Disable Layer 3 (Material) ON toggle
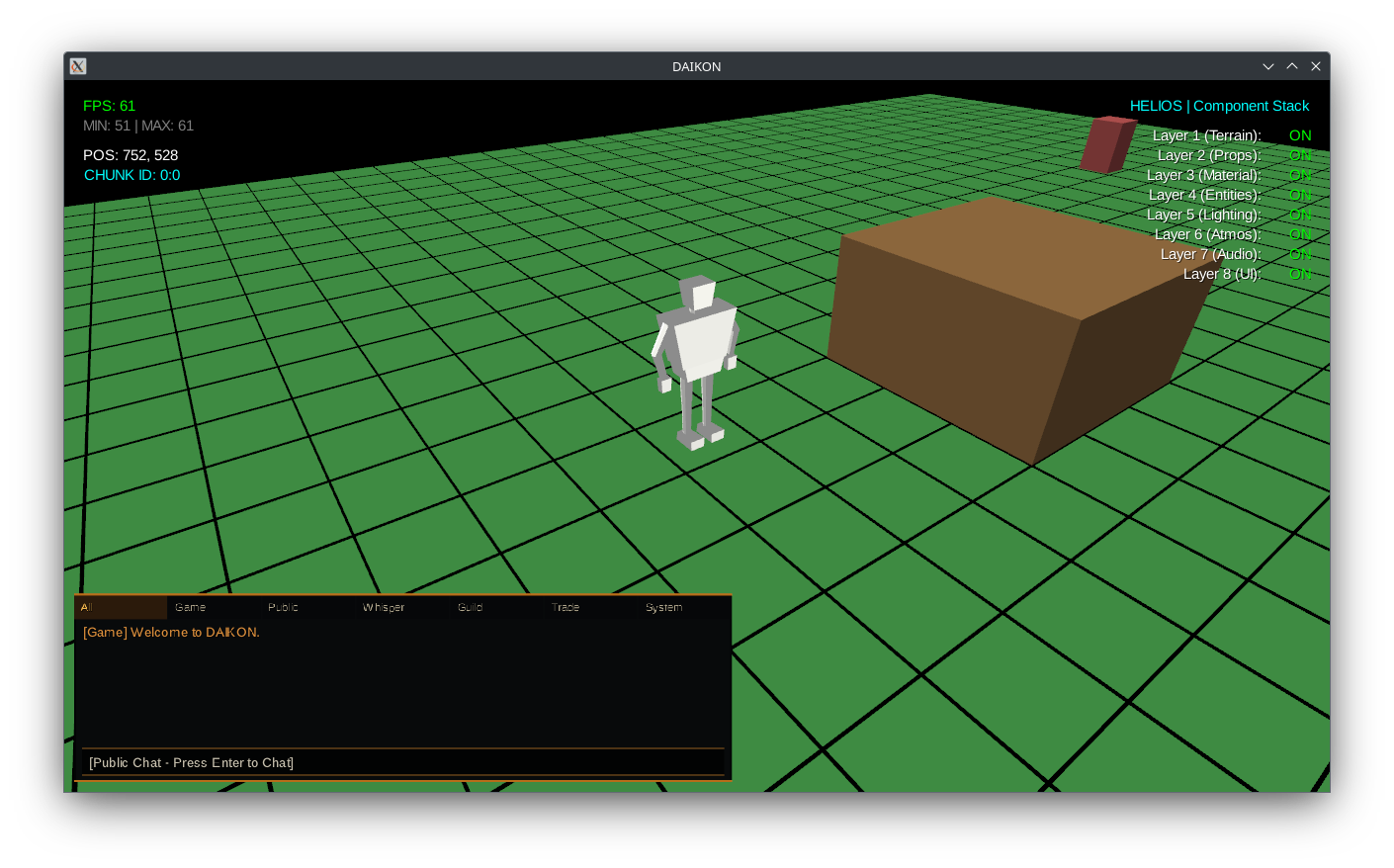Screen dimensions: 1394x868 coord(1300,175)
